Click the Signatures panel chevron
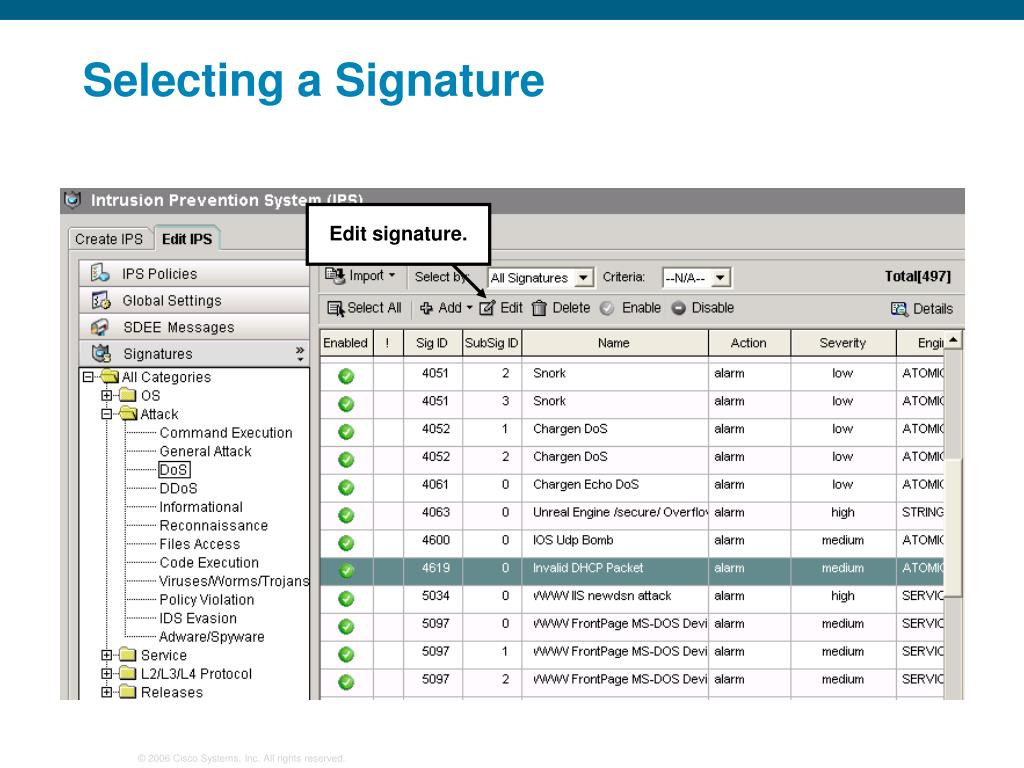1024x768 pixels. click(300, 353)
